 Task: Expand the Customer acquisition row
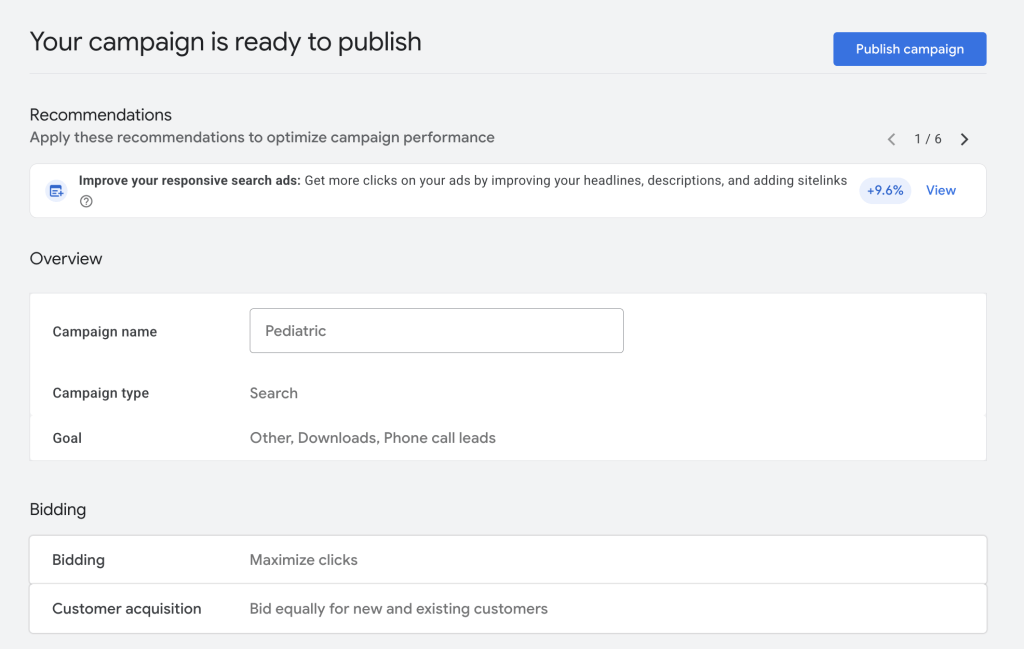point(507,608)
